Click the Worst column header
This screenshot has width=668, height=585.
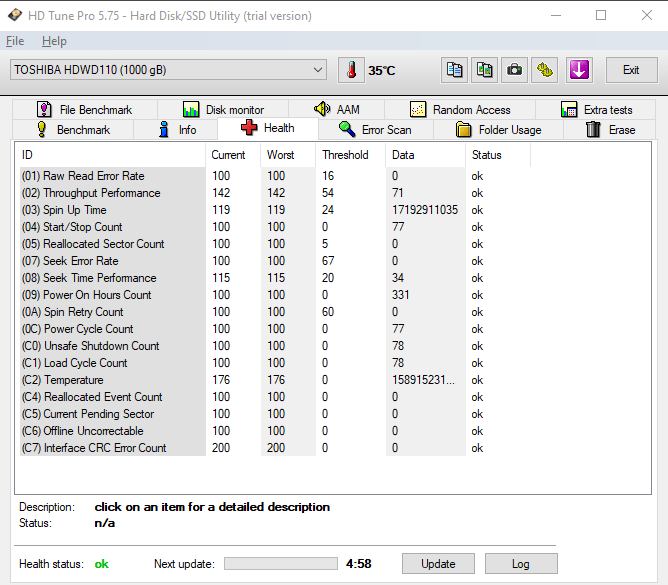[288, 155]
